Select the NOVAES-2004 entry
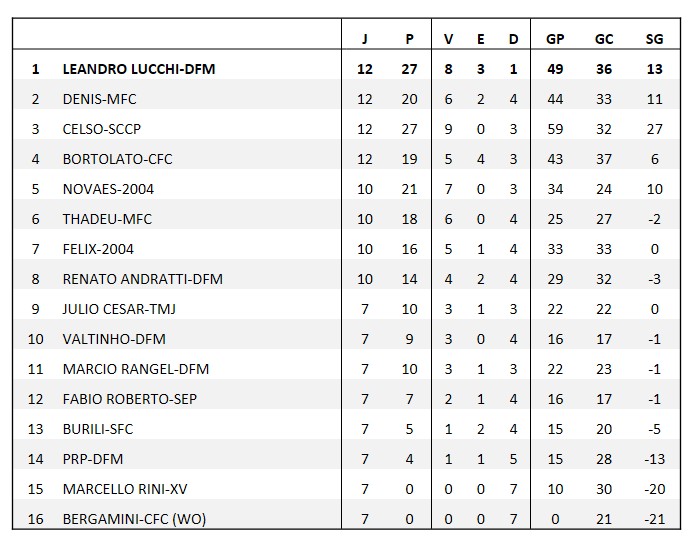Image resolution: width=699 pixels, height=540 pixels. (108, 189)
